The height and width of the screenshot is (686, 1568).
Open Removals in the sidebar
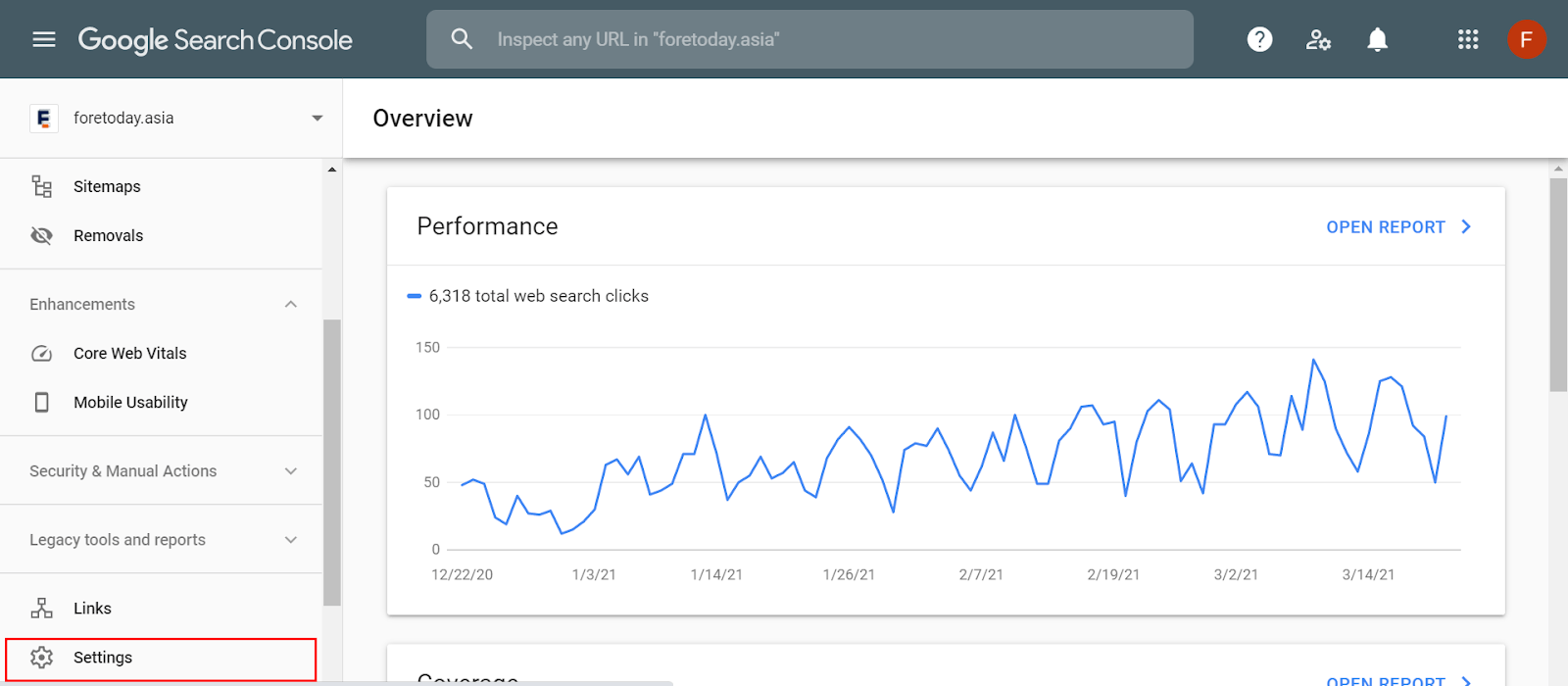click(x=108, y=235)
